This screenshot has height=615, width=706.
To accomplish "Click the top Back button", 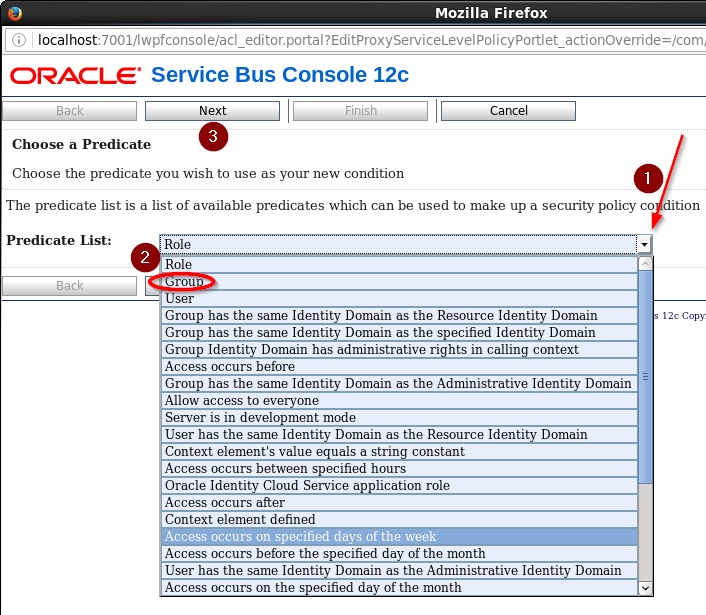I will pos(70,111).
